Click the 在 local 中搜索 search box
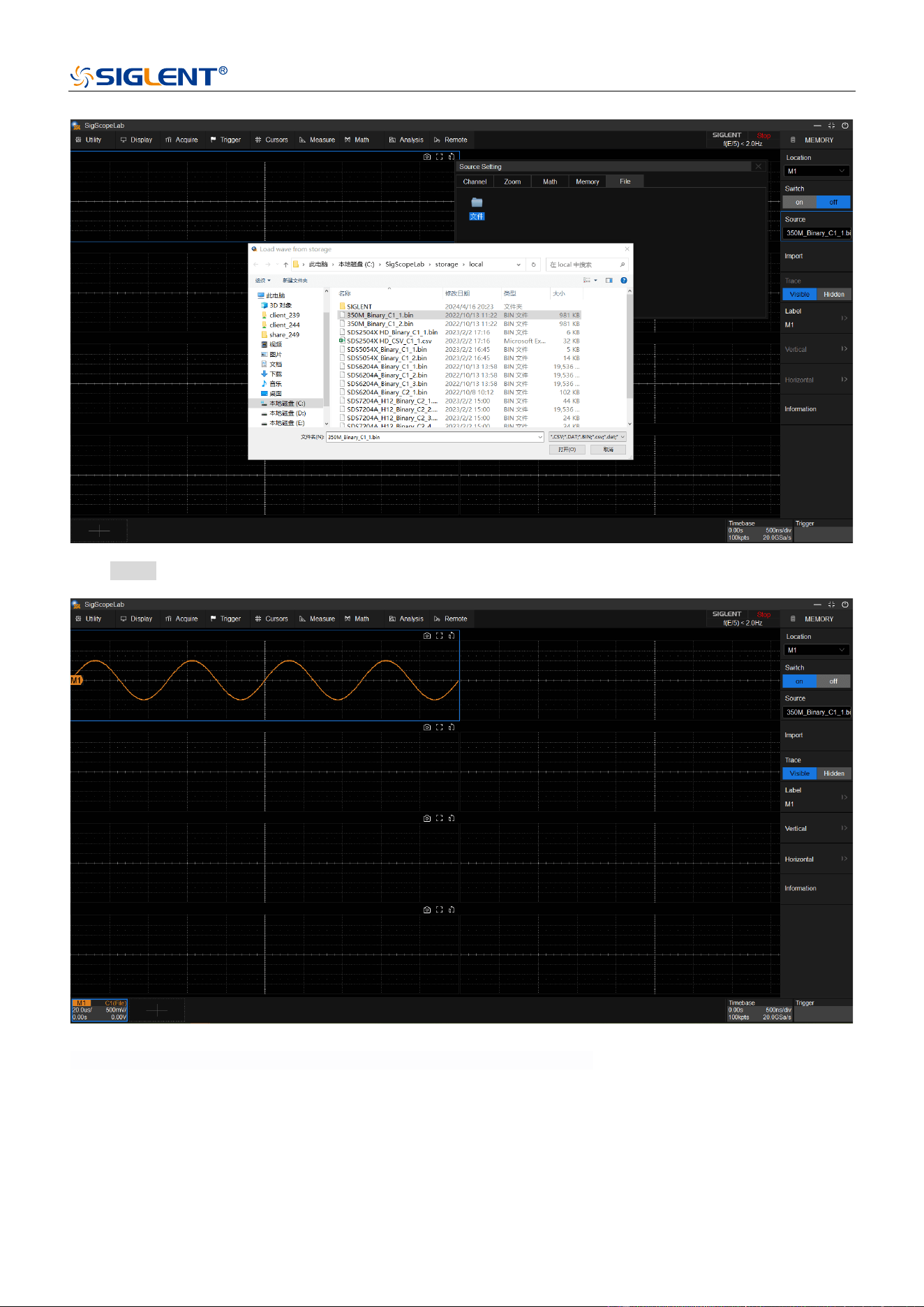 click(586, 265)
